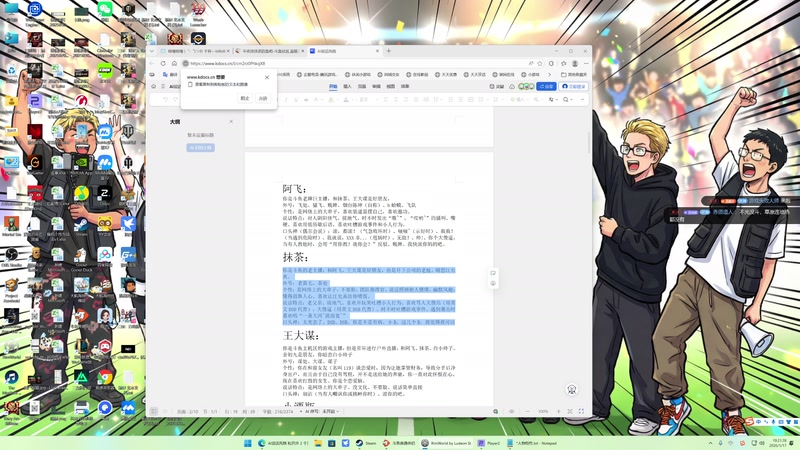The image size is (800, 450).
Task: Click the blue share button
Action: (x=546, y=87)
